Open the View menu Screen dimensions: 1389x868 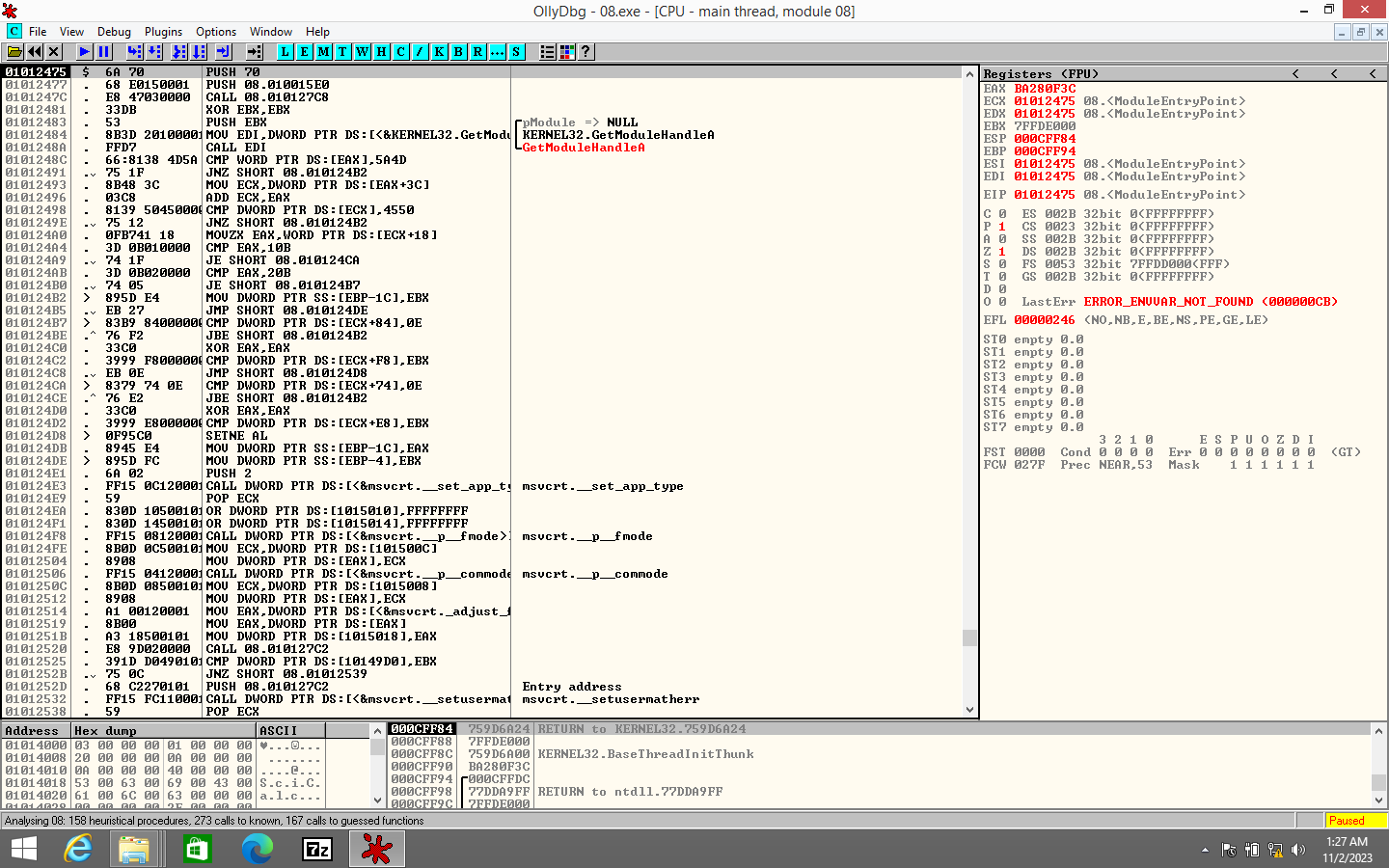coord(71,32)
